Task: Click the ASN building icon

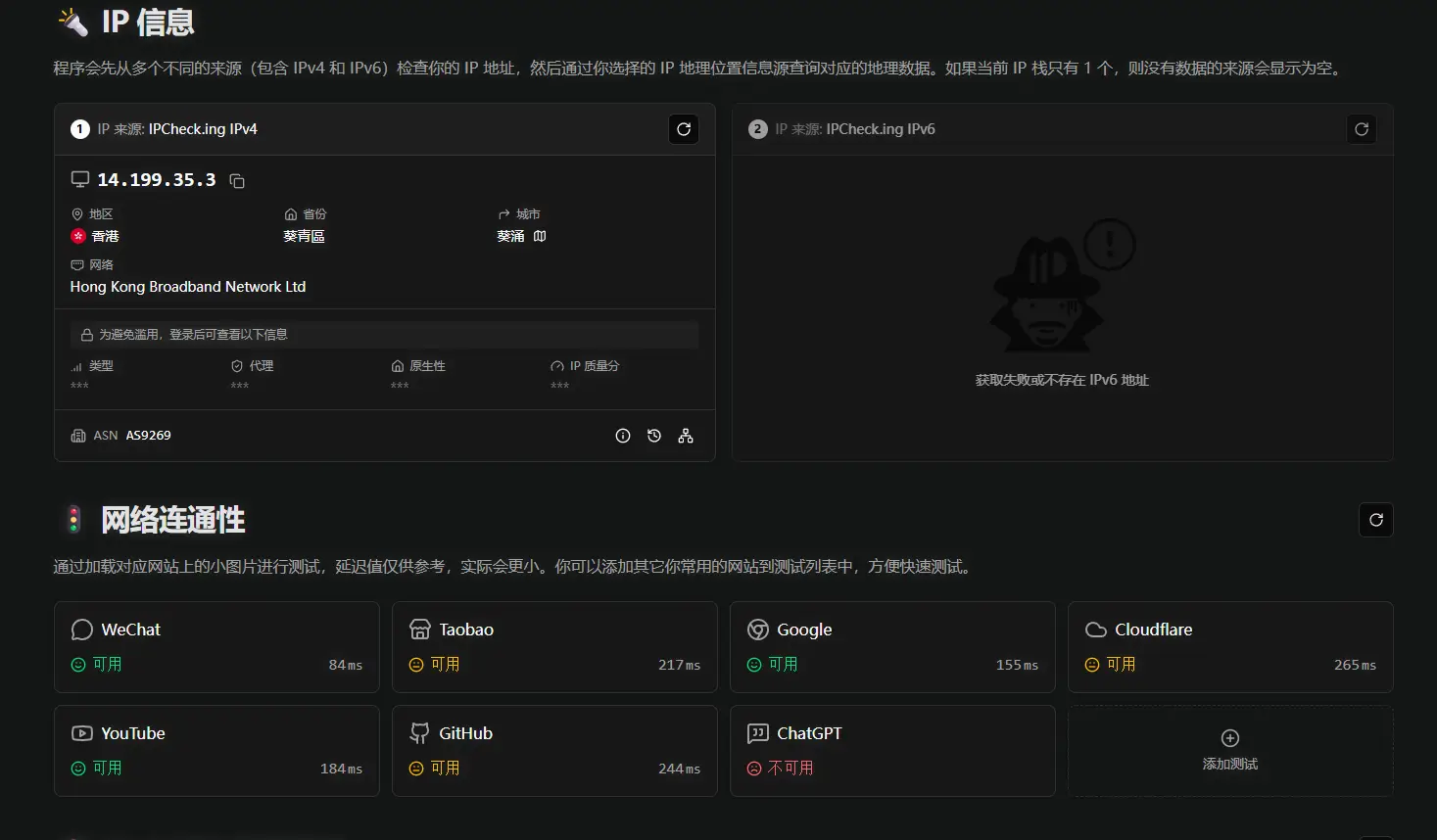Action: pos(78,436)
